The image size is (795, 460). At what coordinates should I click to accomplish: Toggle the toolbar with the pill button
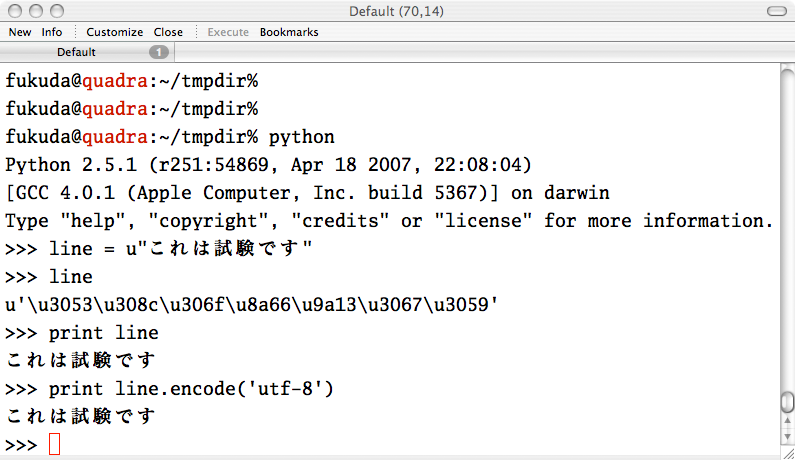[x=776, y=11]
